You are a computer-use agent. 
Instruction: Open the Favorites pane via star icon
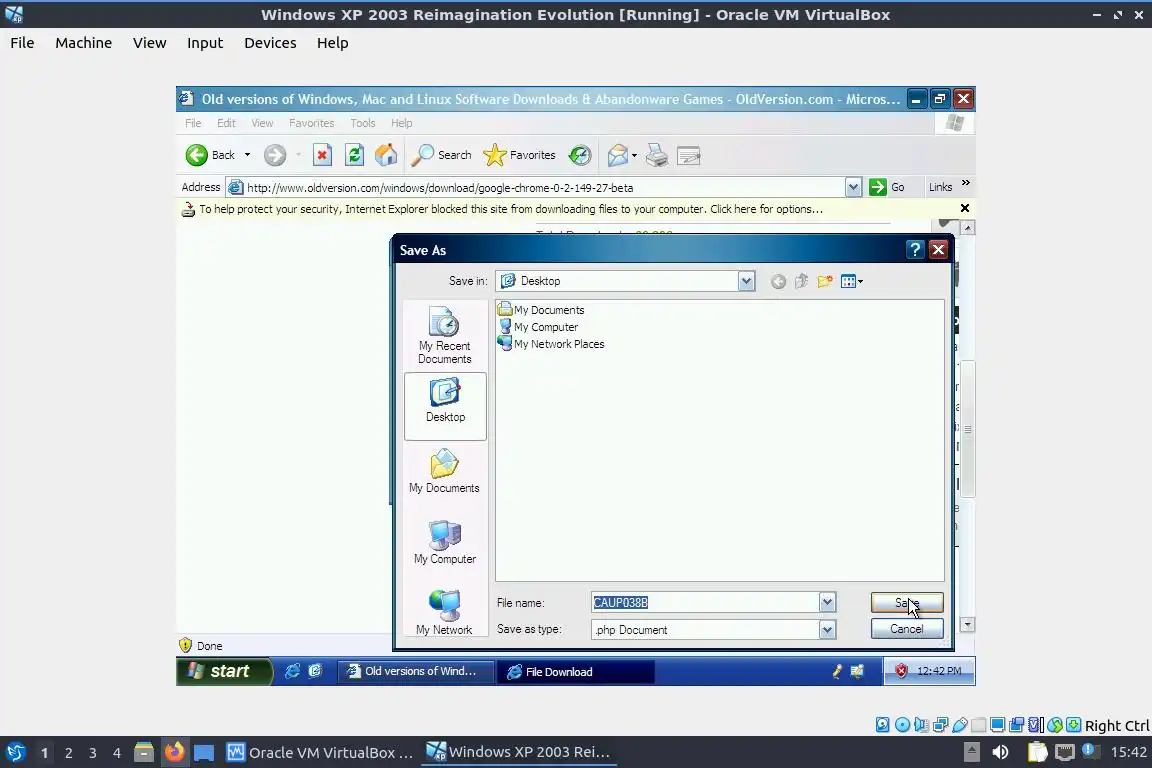[x=519, y=155]
